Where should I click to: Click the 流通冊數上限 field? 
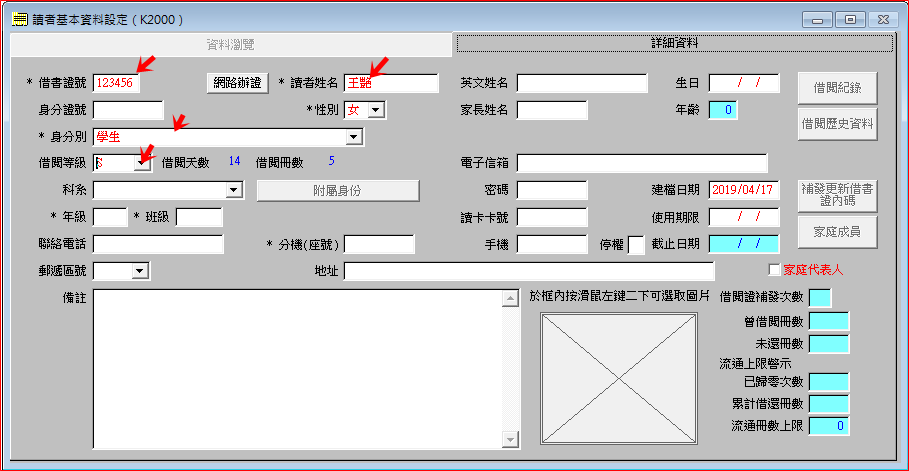tap(829, 426)
